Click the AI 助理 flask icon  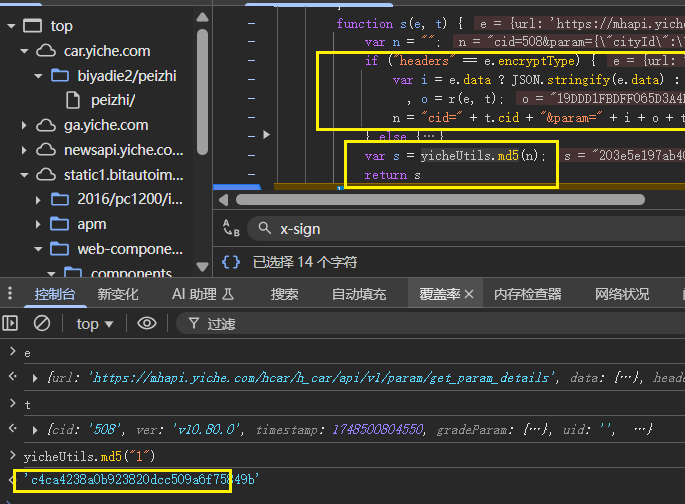tap(228, 294)
